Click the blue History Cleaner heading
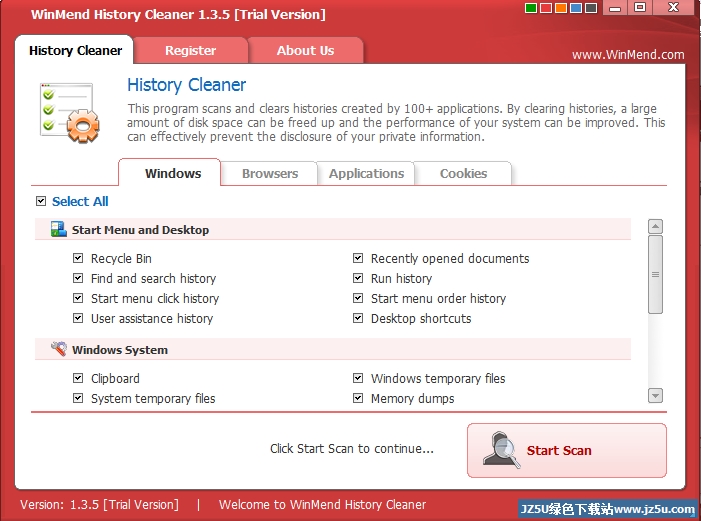 (186, 85)
